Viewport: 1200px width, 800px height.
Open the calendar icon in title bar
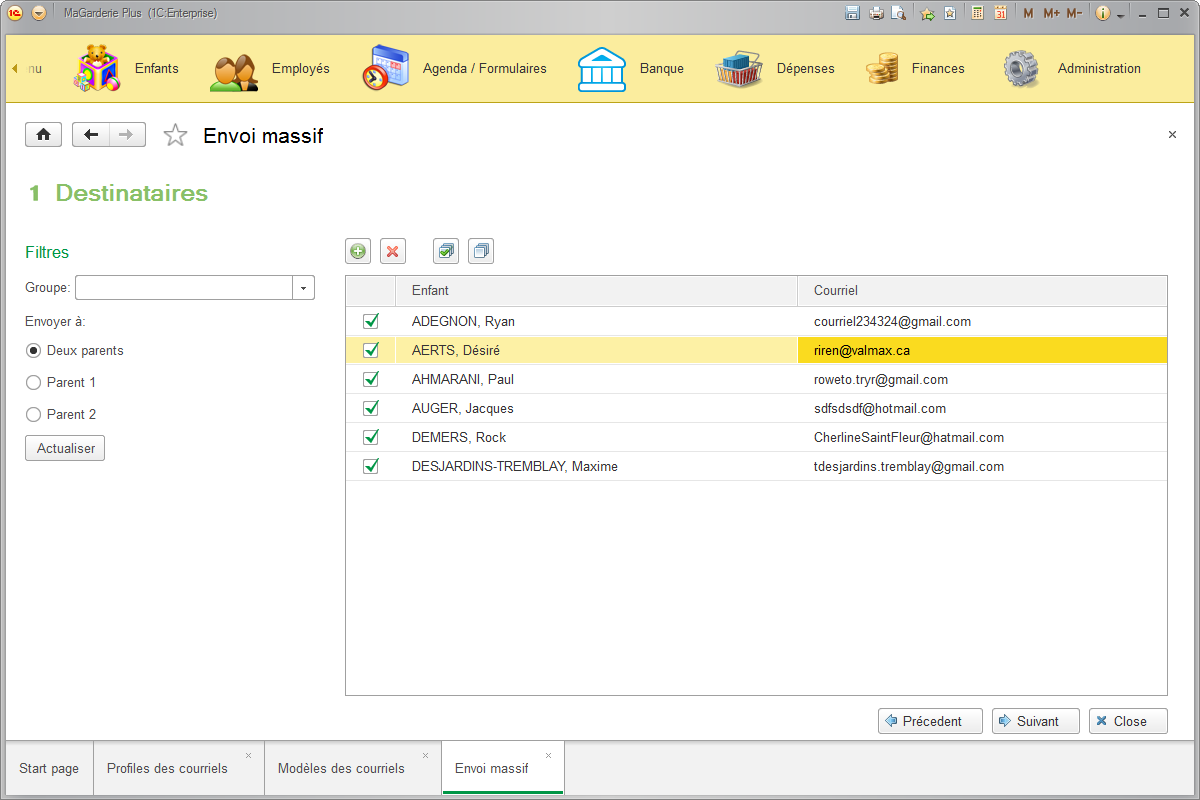click(x=1000, y=13)
